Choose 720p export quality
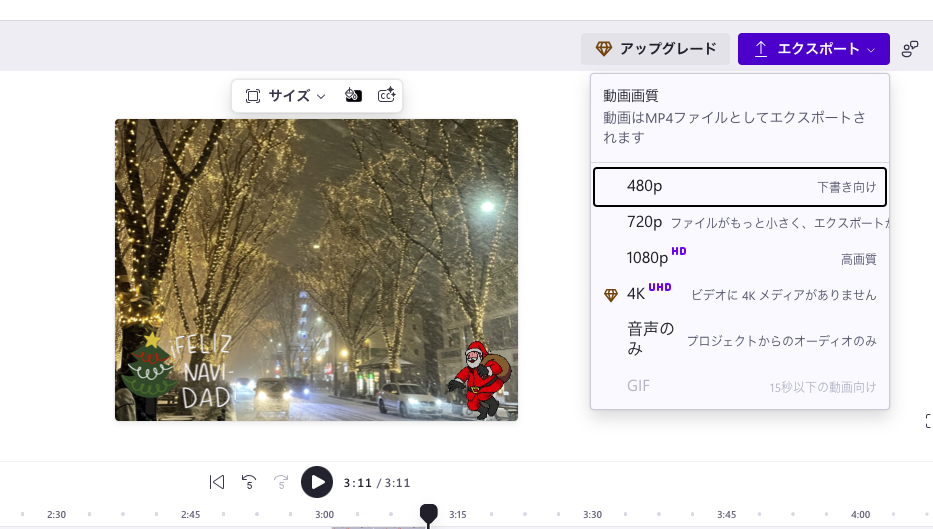Image resolution: width=933 pixels, height=529 pixels. click(739, 222)
